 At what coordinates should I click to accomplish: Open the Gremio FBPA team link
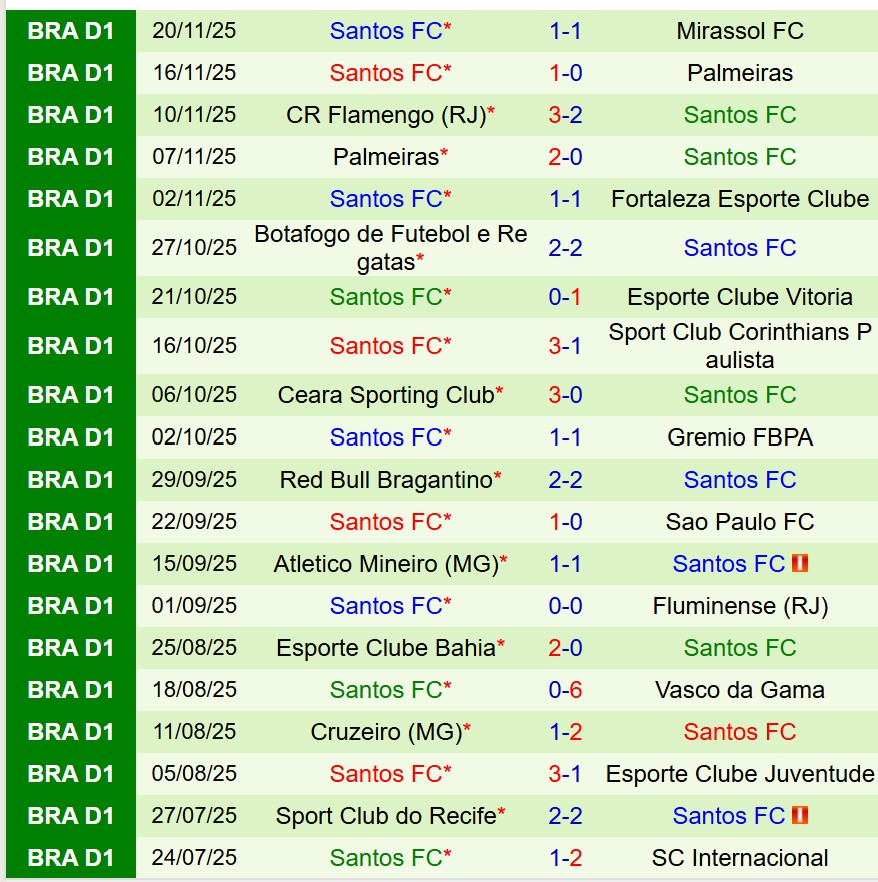point(739,438)
